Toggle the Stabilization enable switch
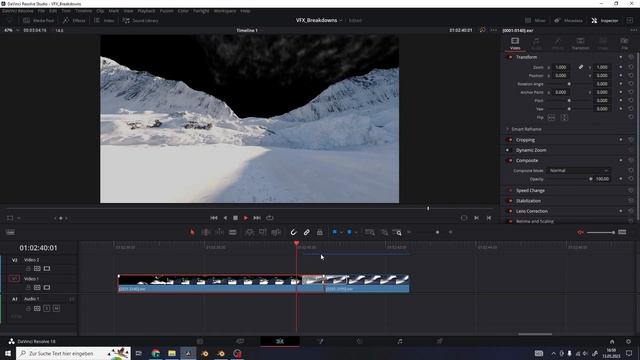Screen dimensions: 640x360 510,201
